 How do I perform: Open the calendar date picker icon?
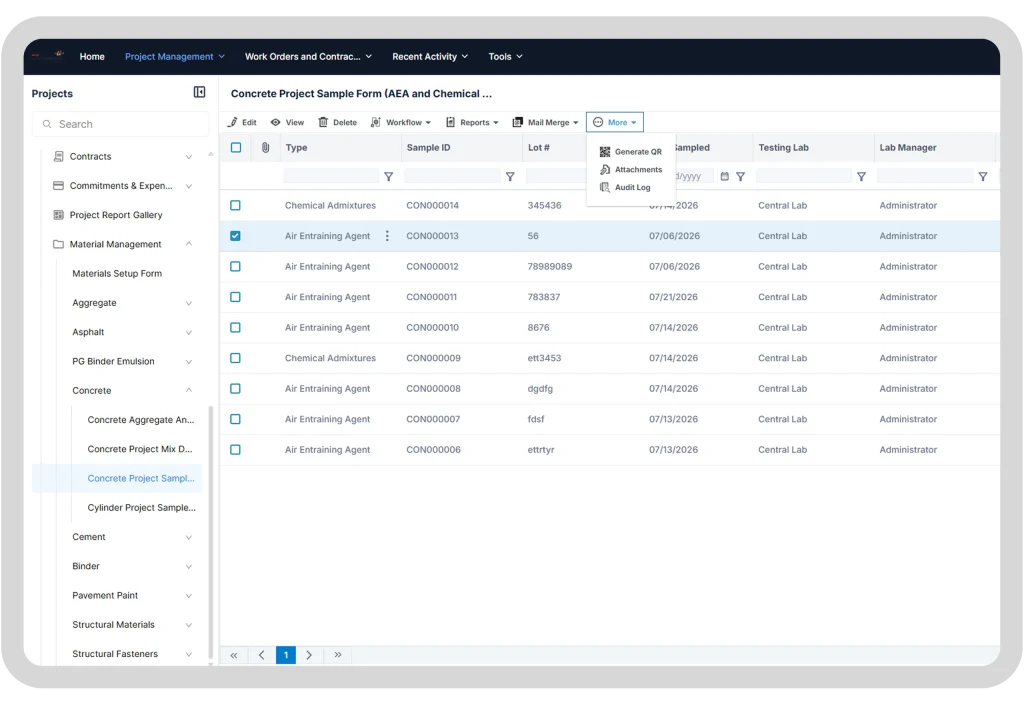click(x=724, y=176)
